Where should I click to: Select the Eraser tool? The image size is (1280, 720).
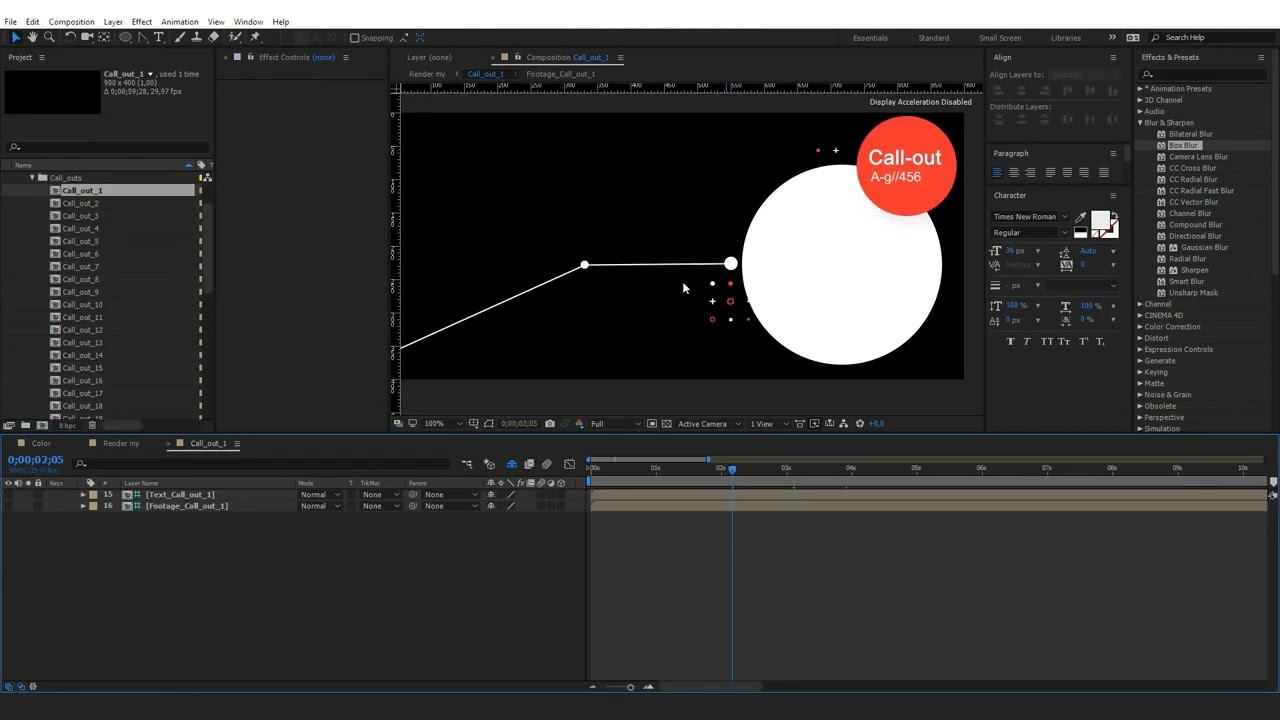point(213,37)
